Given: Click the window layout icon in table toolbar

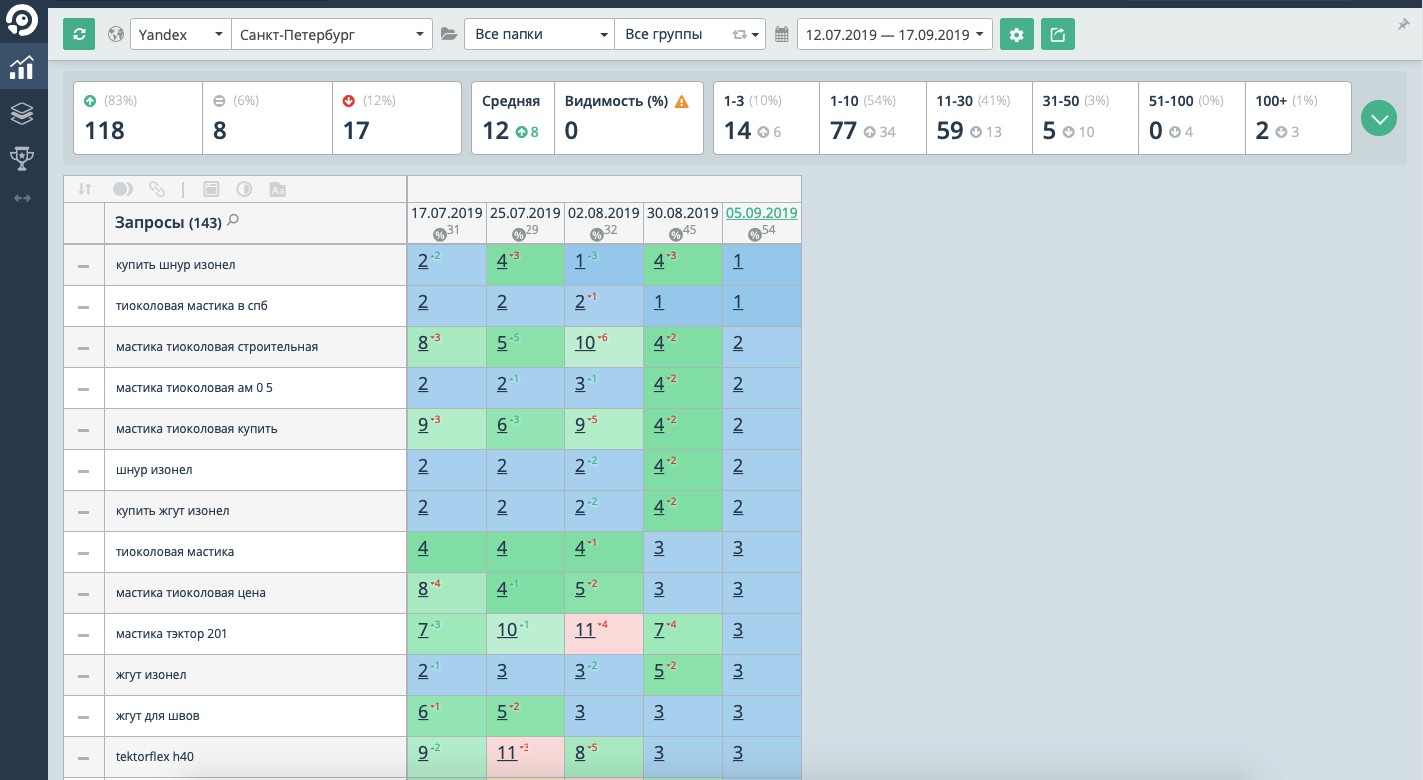Looking at the screenshot, I should (x=211, y=189).
